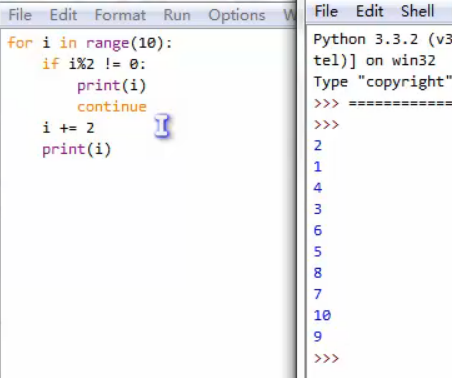The height and width of the screenshot is (378, 452).
Task: Open the Format menu
Action: tap(120, 15)
